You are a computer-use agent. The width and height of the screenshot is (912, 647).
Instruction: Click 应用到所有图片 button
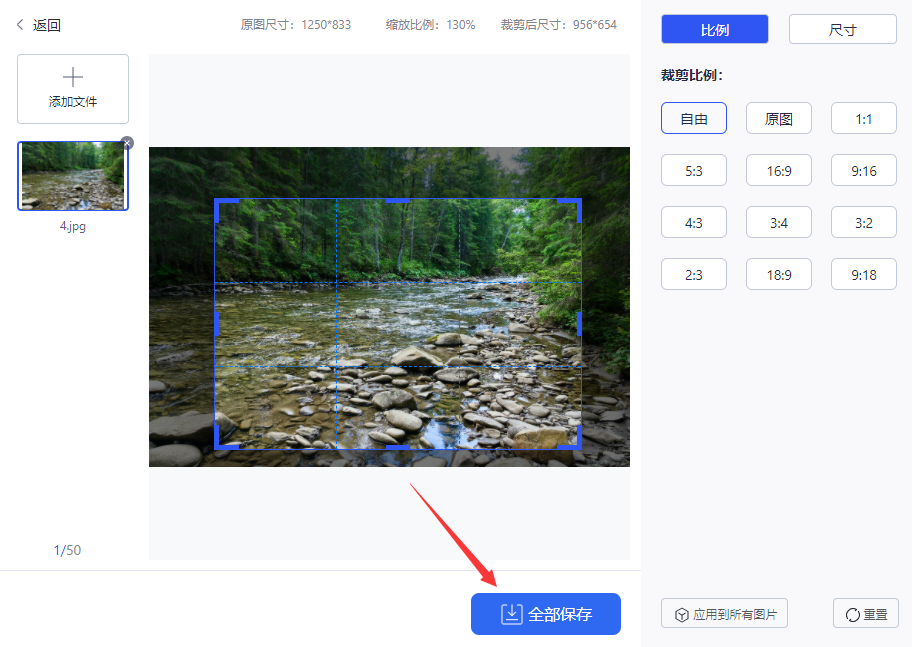(x=724, y=614)
